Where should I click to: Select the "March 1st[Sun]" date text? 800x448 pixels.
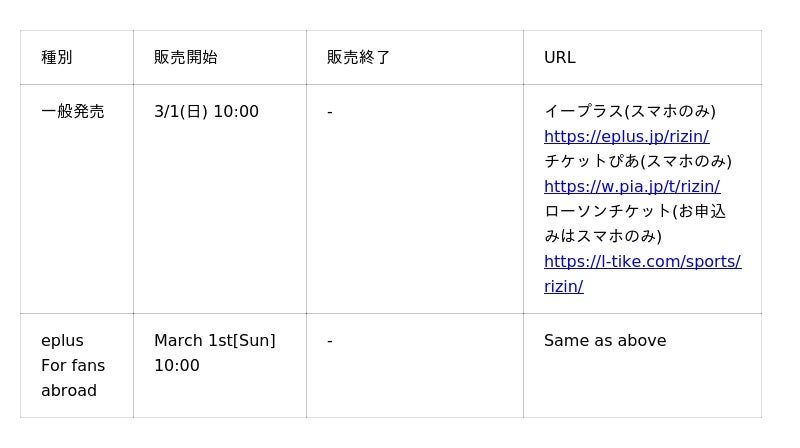pos(214,340)
